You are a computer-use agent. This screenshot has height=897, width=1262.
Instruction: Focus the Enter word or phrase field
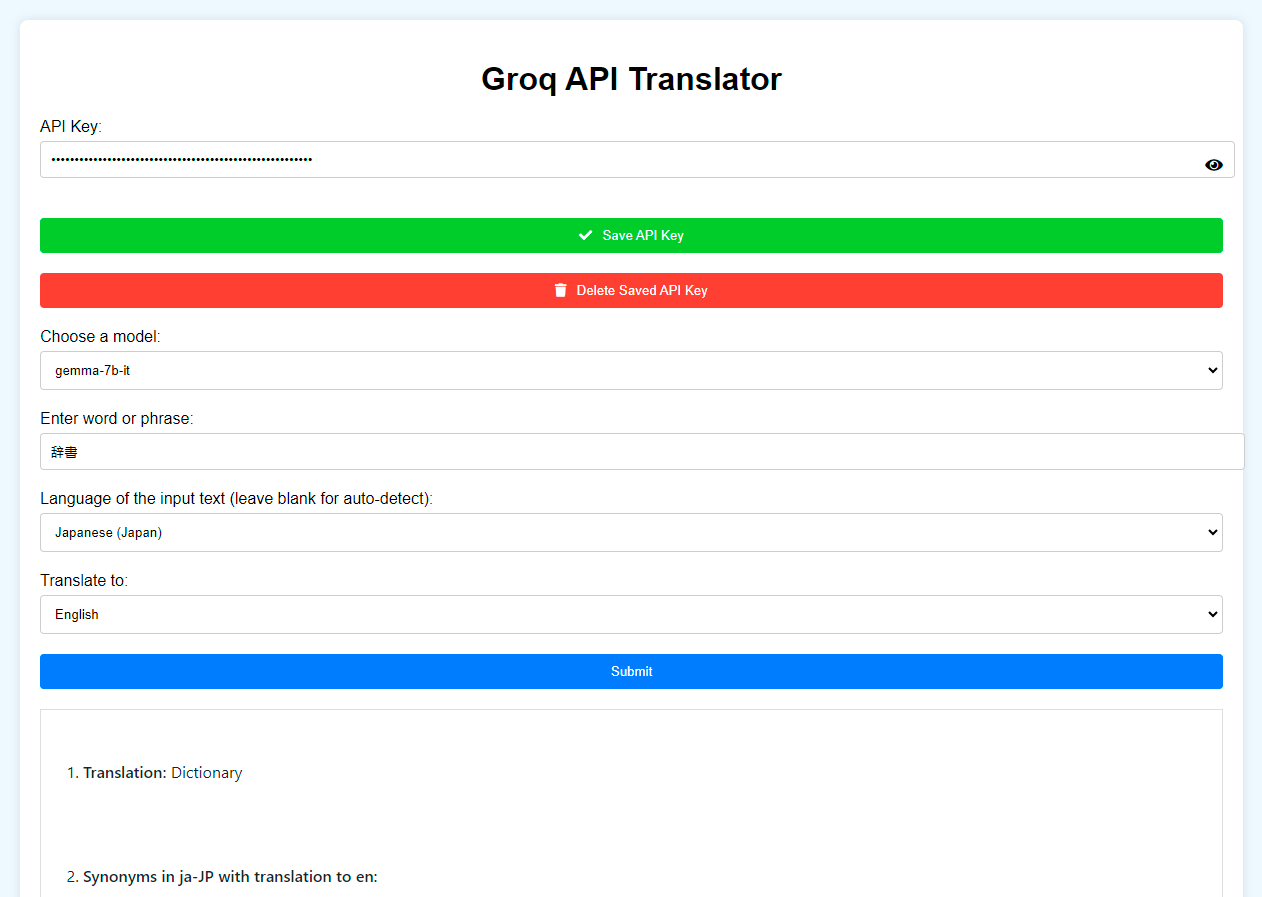pyautogui.click(x=642, y=452)
